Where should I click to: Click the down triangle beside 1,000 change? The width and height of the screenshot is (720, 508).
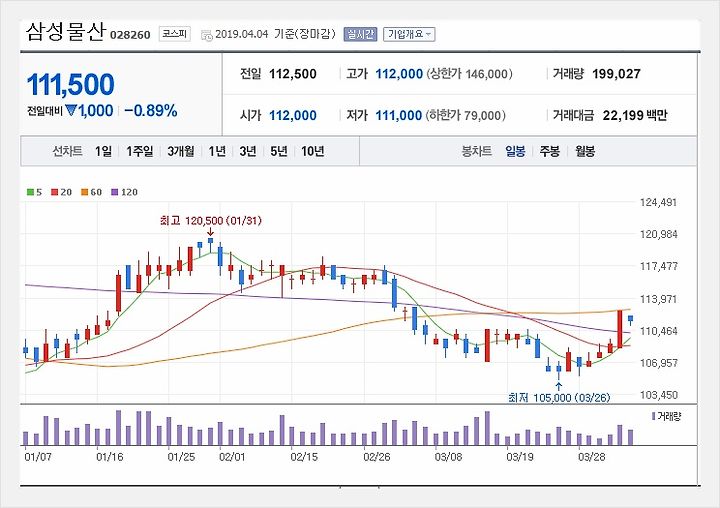tap(71, 110)
